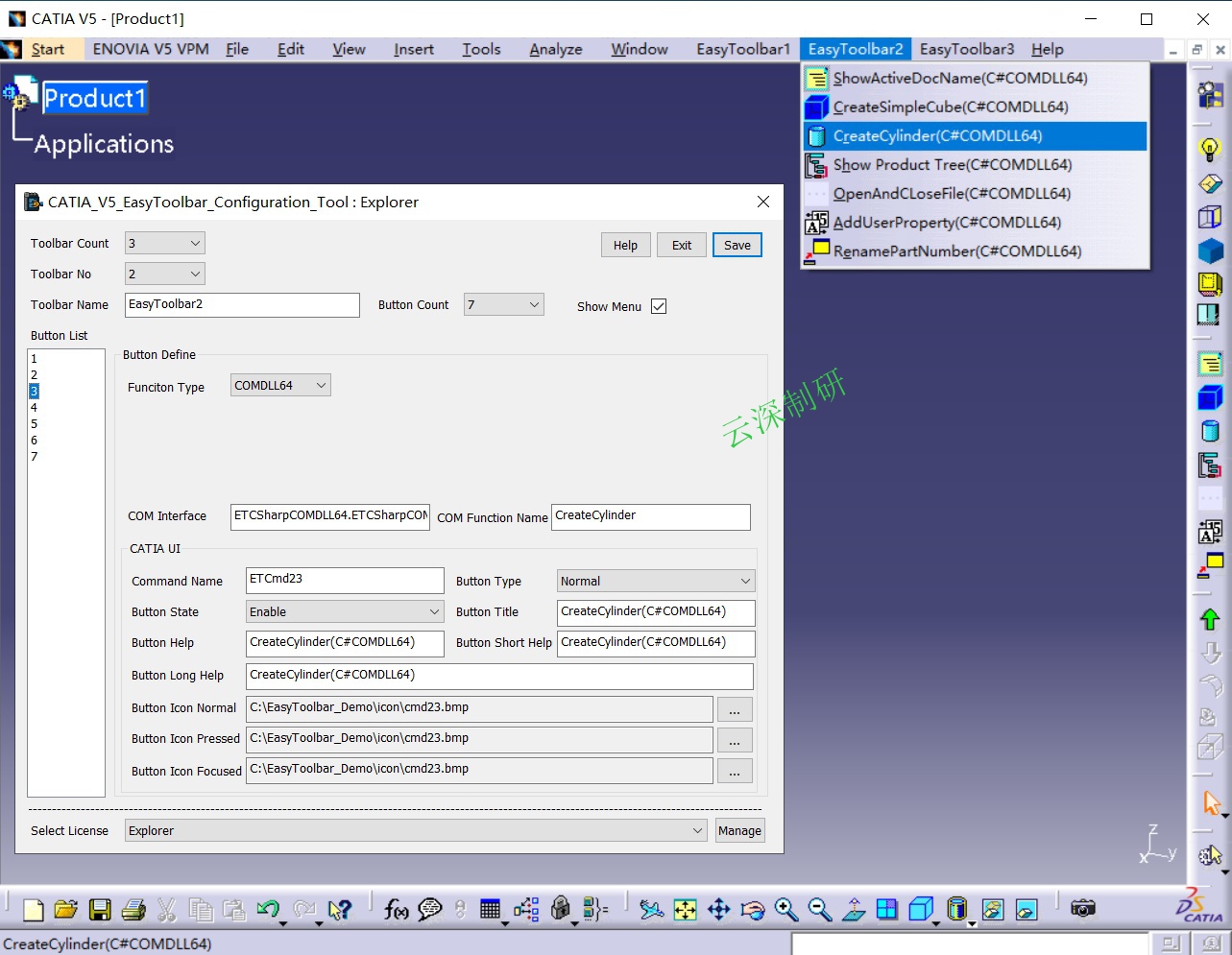
Task: Click the RenamePartNumber icon in right toolbar
Action: [1210, 566]
